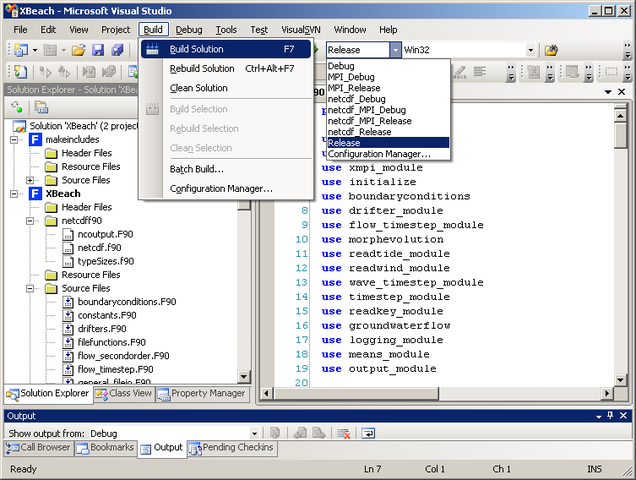
Task: Pin the Output panel with the pushpin icon
Action: coord(610,415)
